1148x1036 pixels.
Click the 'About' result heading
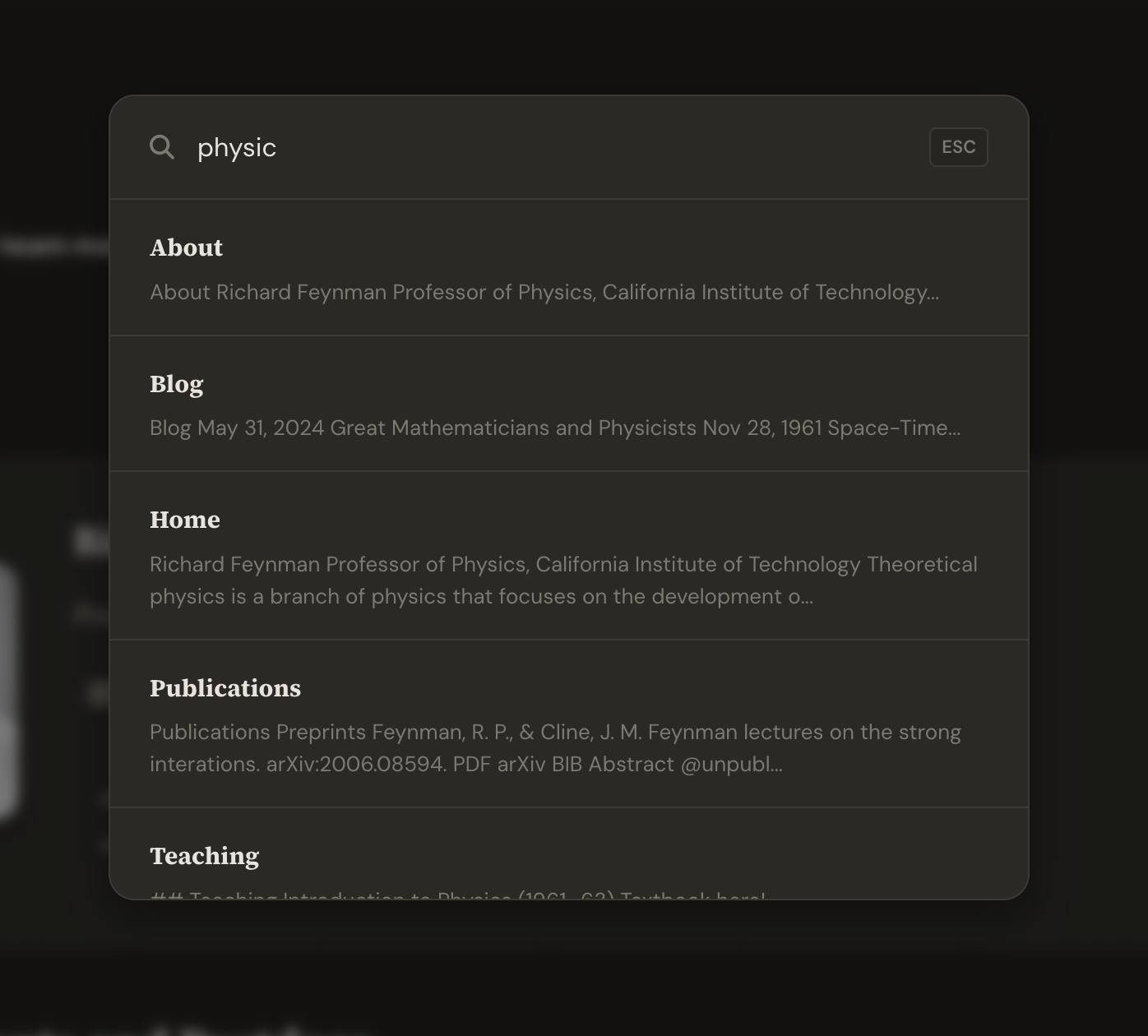coord(186,247)
